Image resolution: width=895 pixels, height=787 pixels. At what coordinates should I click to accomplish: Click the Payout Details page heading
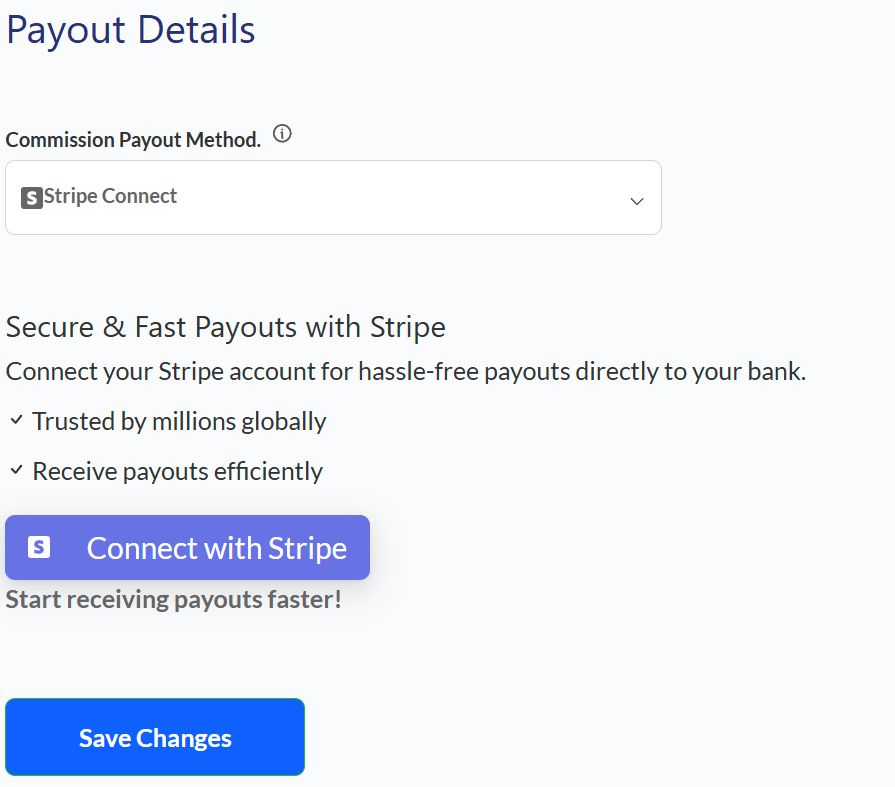pos(131,30)
